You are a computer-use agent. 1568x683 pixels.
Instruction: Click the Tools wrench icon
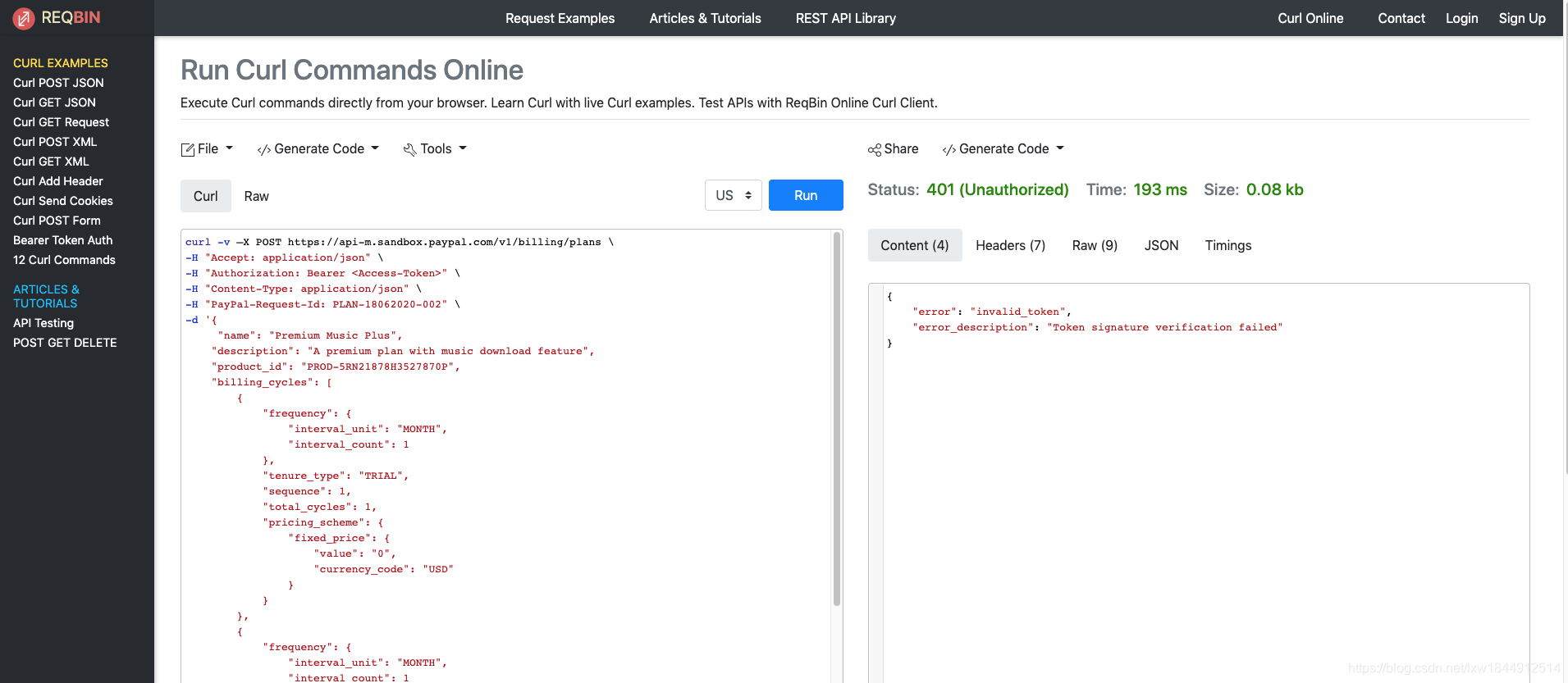[410, 149]
